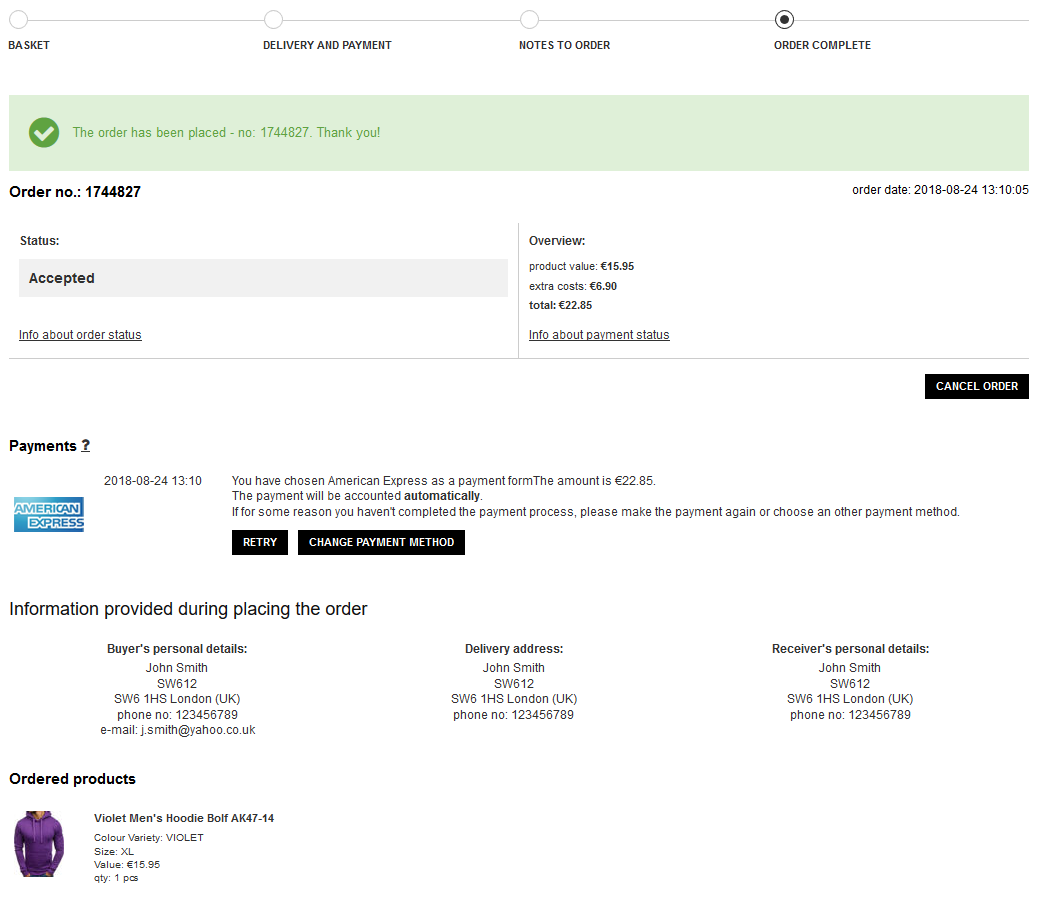1045x910 pixels.
Task: Click Information provided during placing the order heading
Action: pos(188,609)
